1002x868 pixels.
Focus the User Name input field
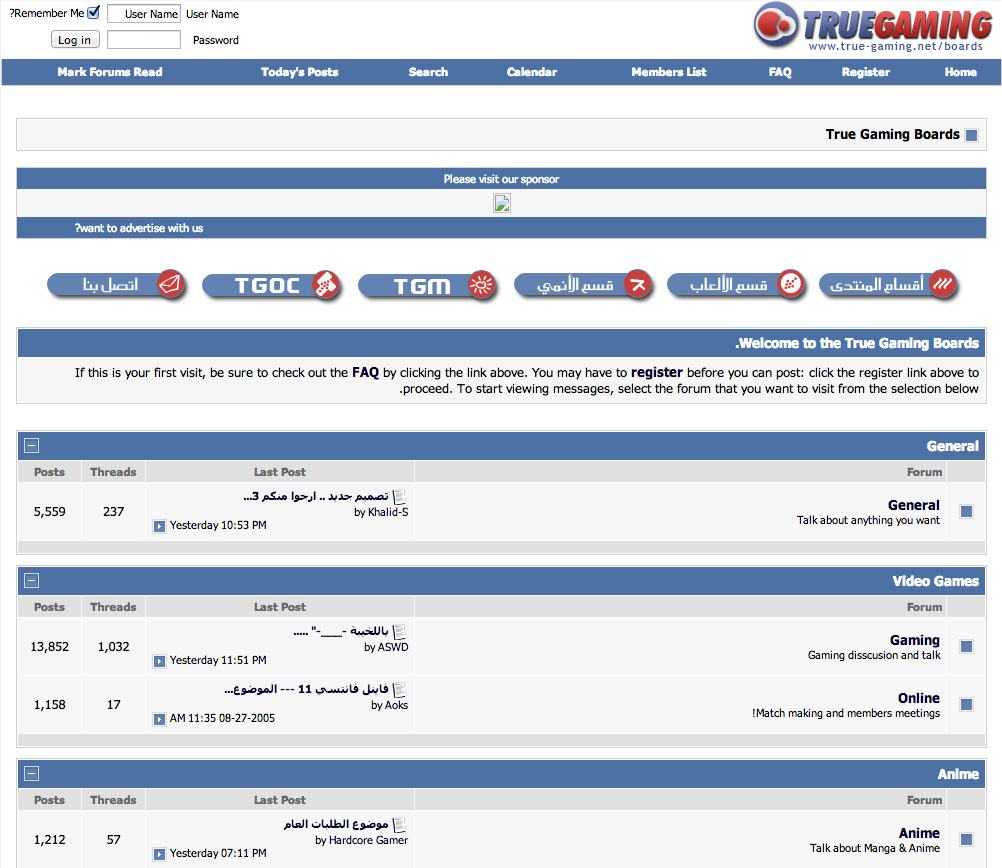[144, 13]
